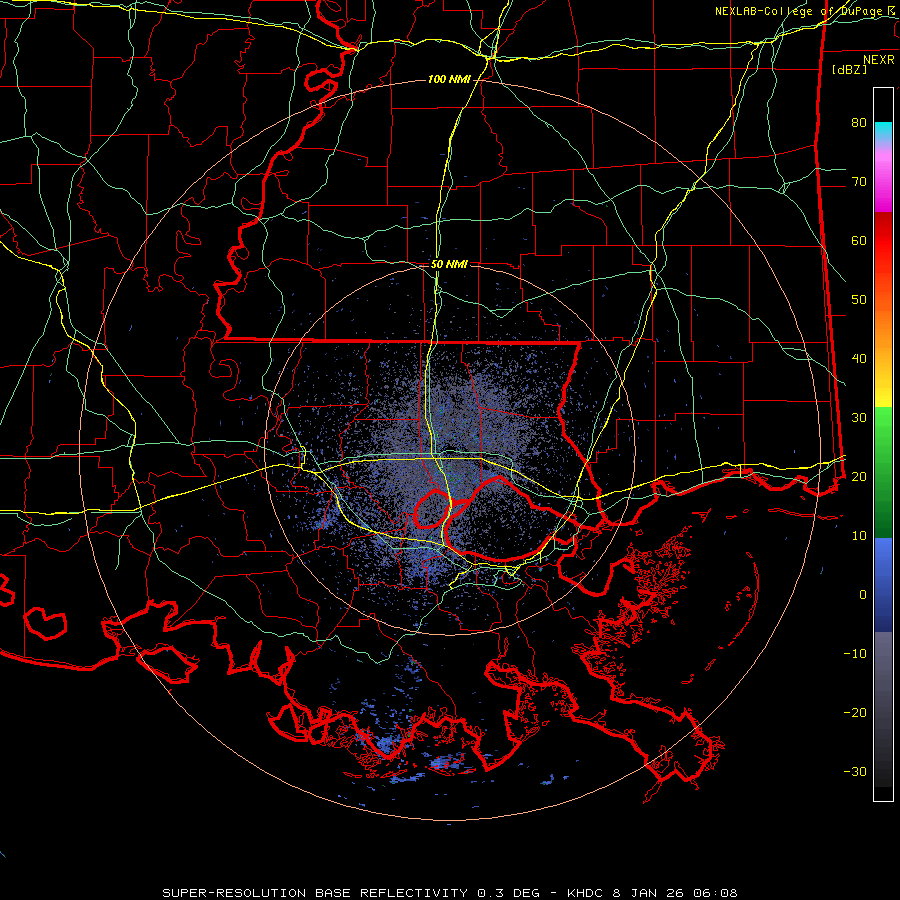Click the NEXR label above color scale

click(x=878, y=60)
